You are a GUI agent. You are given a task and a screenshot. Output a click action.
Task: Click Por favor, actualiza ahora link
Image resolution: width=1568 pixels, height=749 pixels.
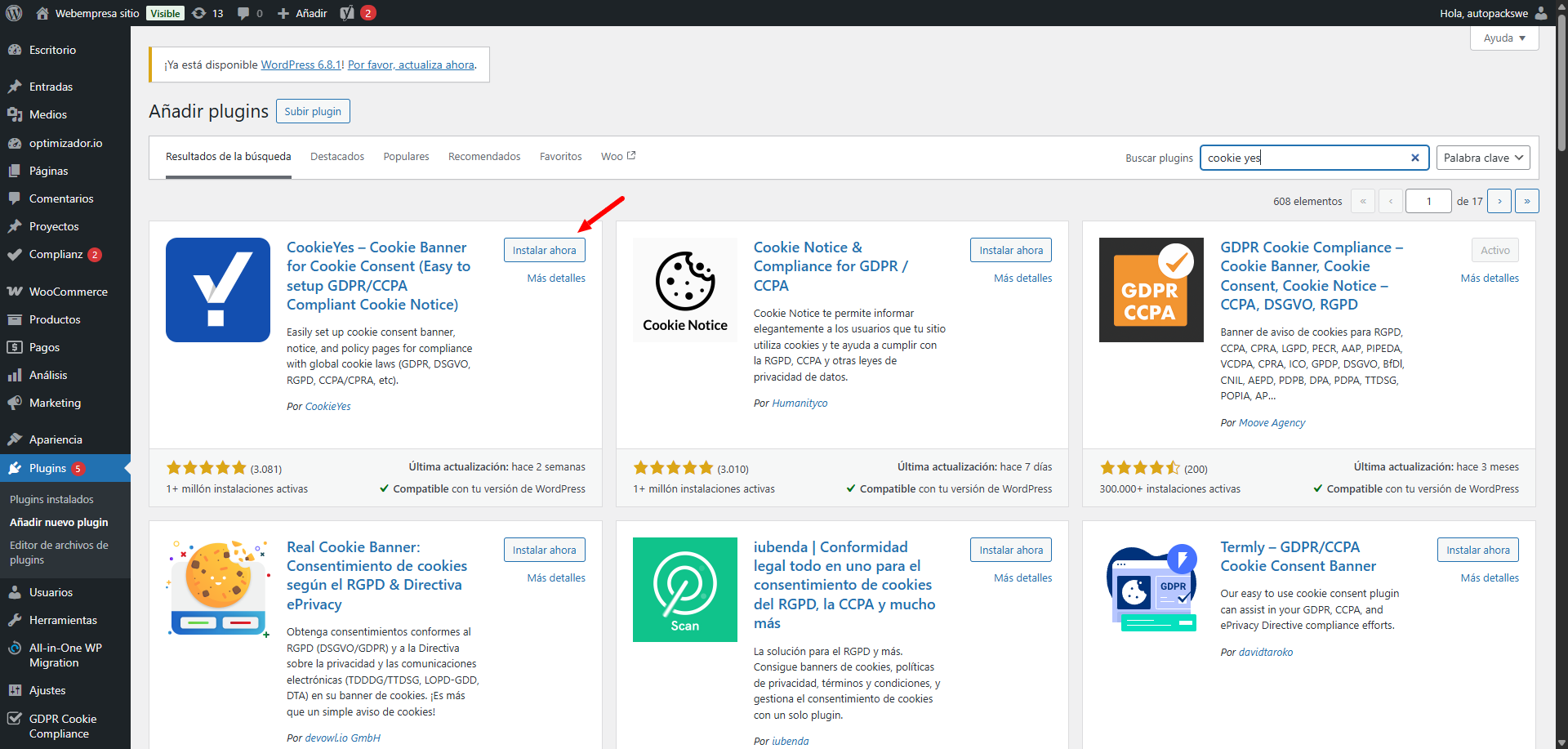click(x=411, y=65)
